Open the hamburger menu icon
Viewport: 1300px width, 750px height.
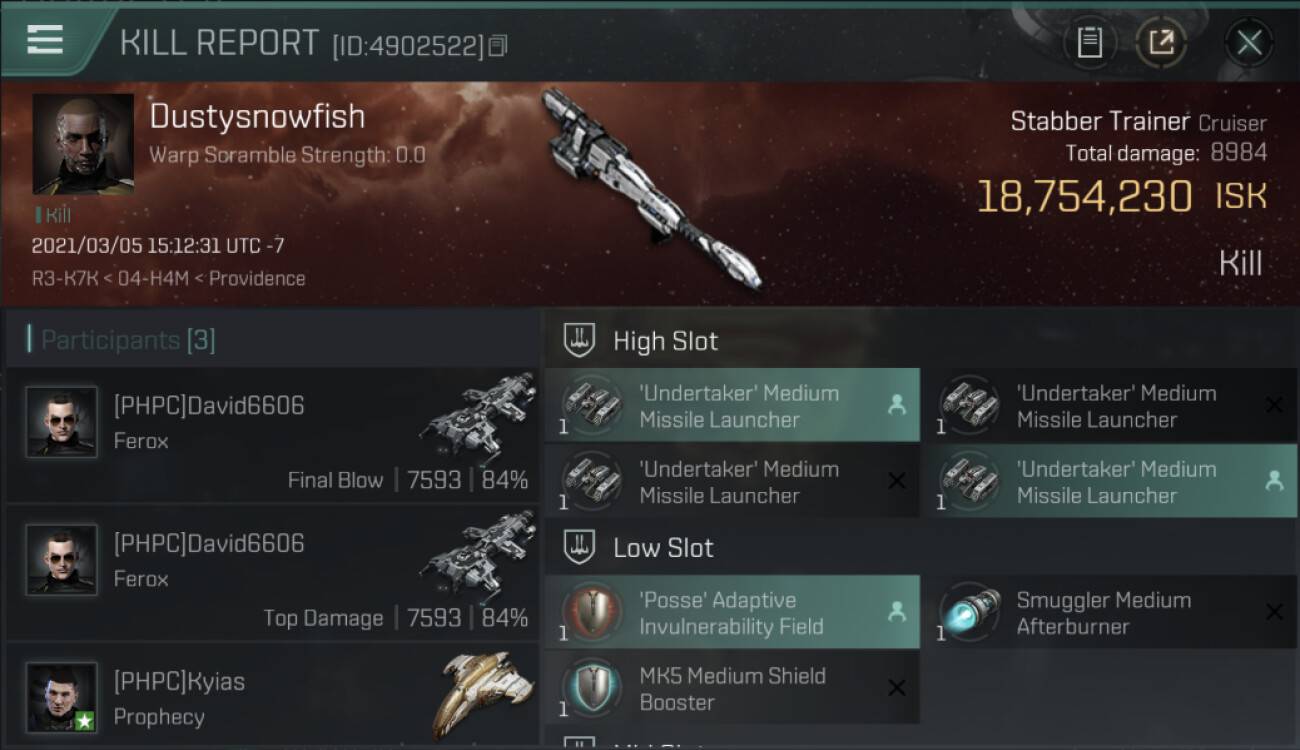tap(45, 40)
